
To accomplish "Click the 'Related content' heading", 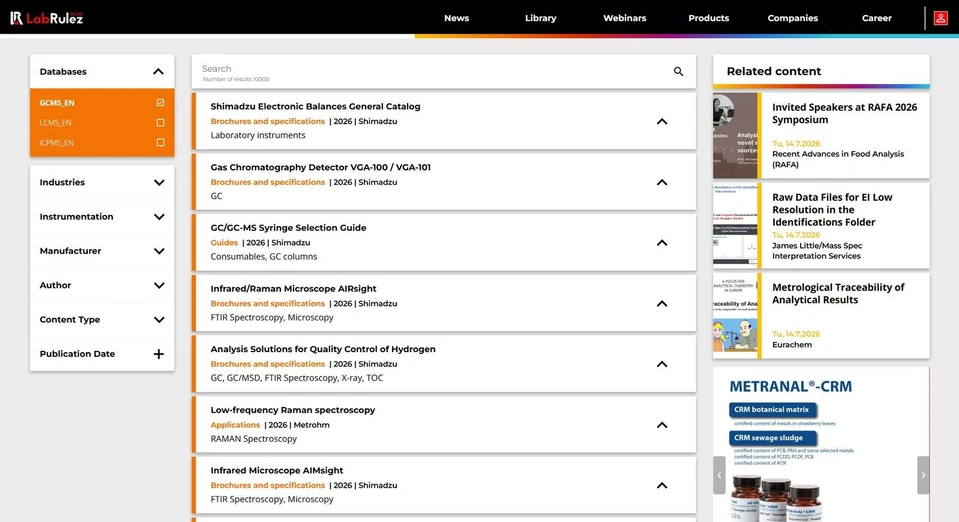I will pos(774,71).
